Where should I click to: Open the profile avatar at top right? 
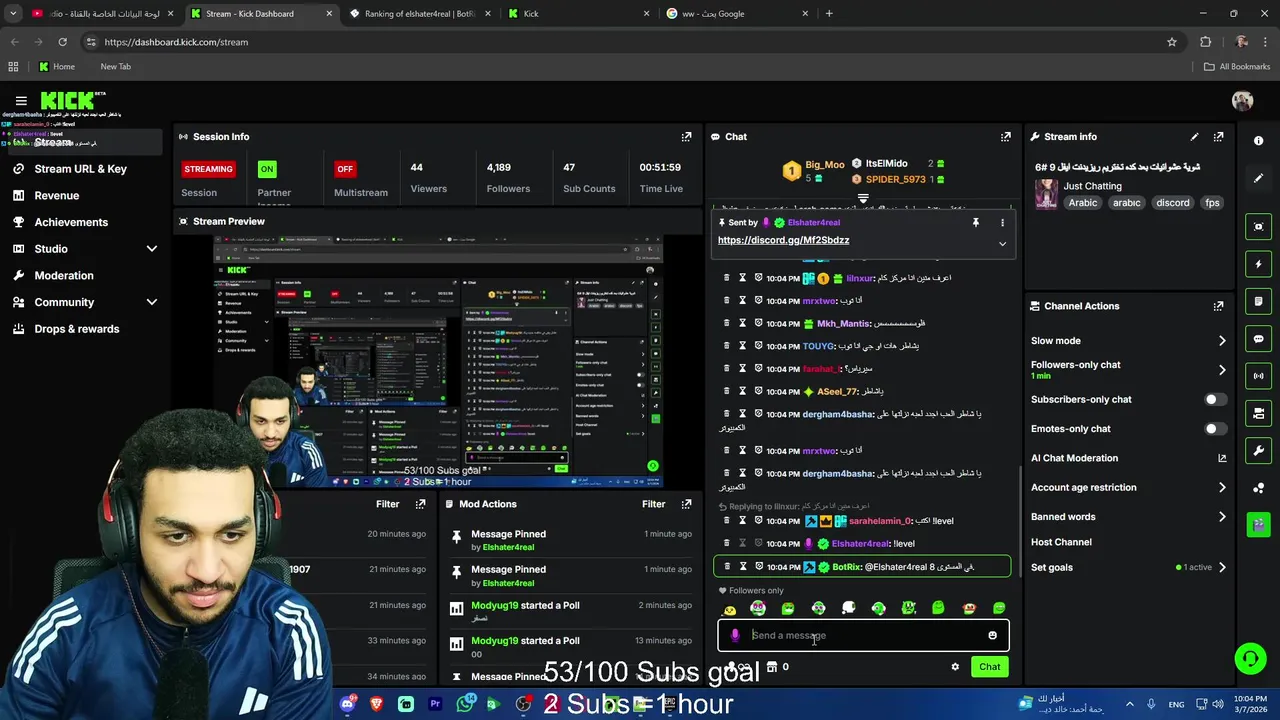pos(1242,101)
